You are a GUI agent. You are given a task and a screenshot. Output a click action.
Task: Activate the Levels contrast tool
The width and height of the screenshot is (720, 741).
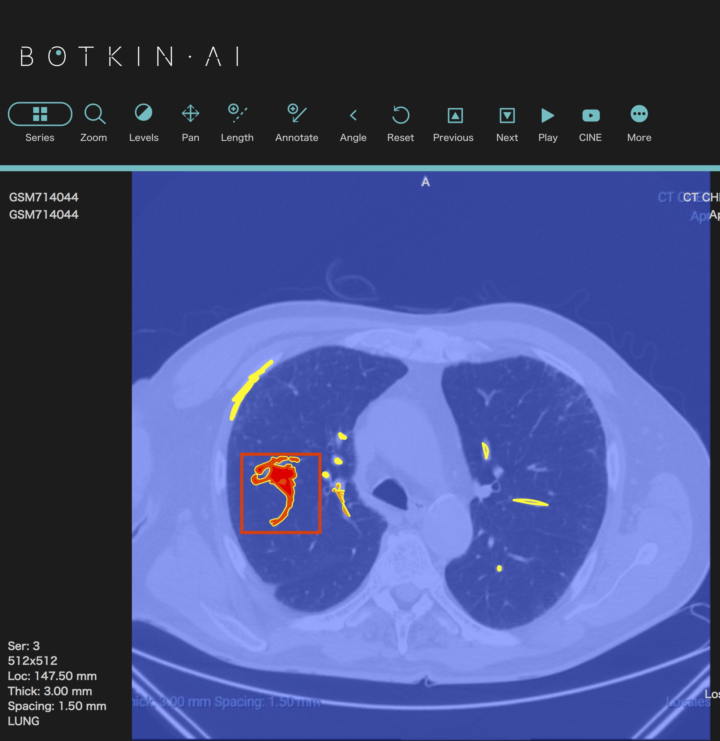click(143, 114)
